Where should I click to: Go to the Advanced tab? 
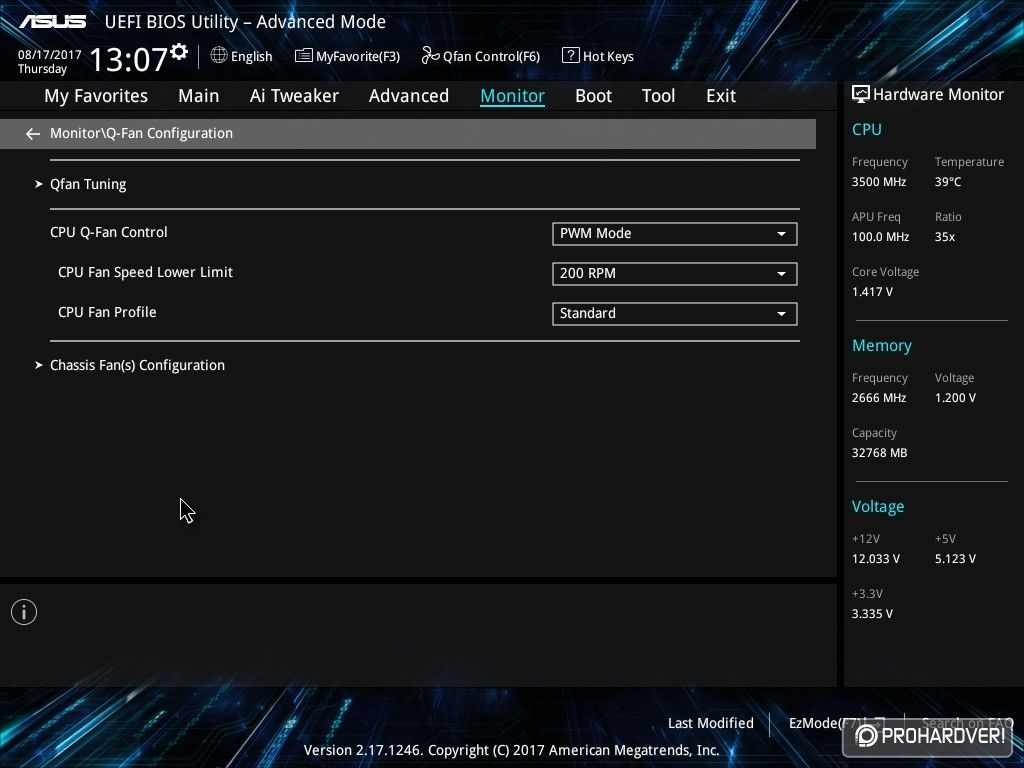pyautogui.click(x=409, y=96)
